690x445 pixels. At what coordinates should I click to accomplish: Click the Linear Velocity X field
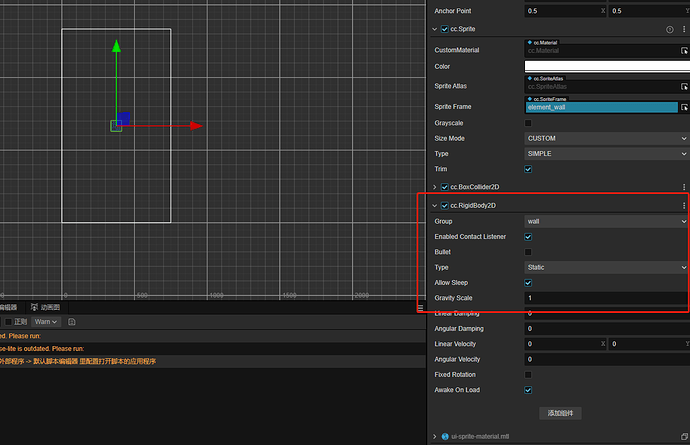(x=565, y=344)
